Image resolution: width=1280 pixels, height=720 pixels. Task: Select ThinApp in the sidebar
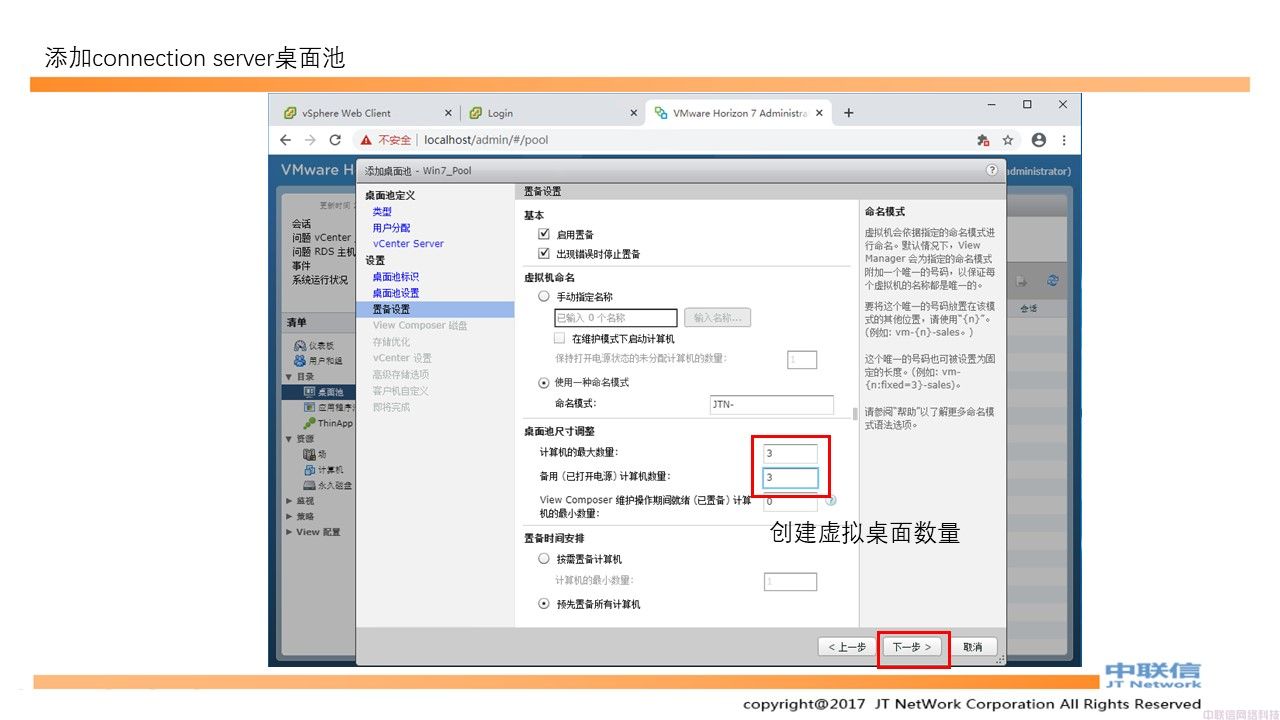pos(328,423)
